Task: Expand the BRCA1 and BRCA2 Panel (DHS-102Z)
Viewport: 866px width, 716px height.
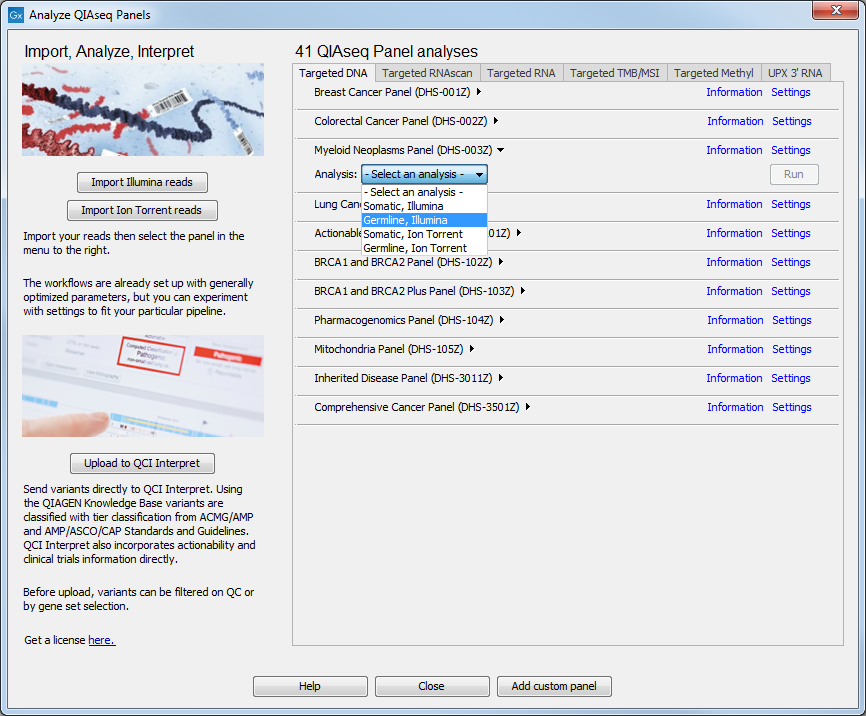Action: tap(501, 262)
